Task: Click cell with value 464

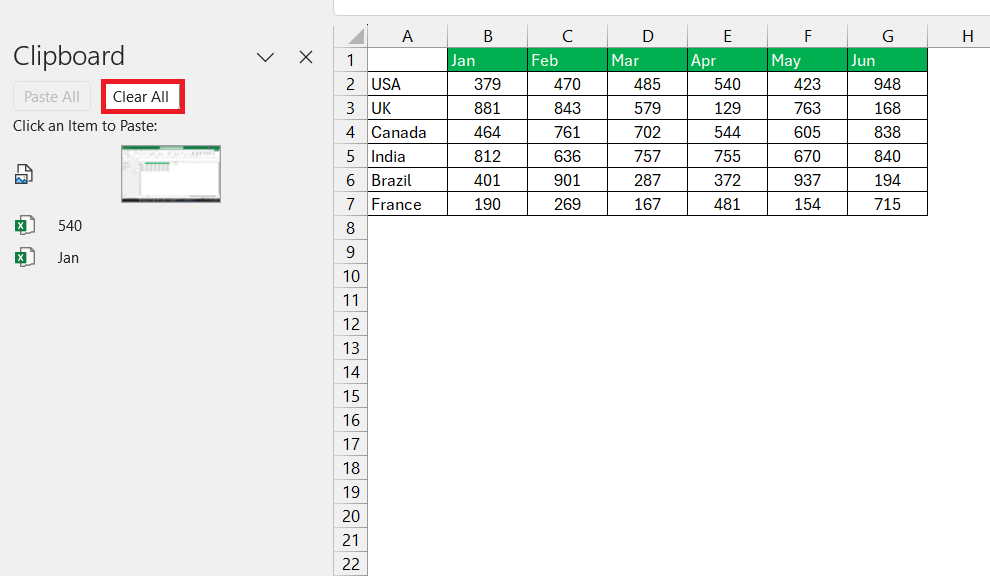Action: [487, 132]
